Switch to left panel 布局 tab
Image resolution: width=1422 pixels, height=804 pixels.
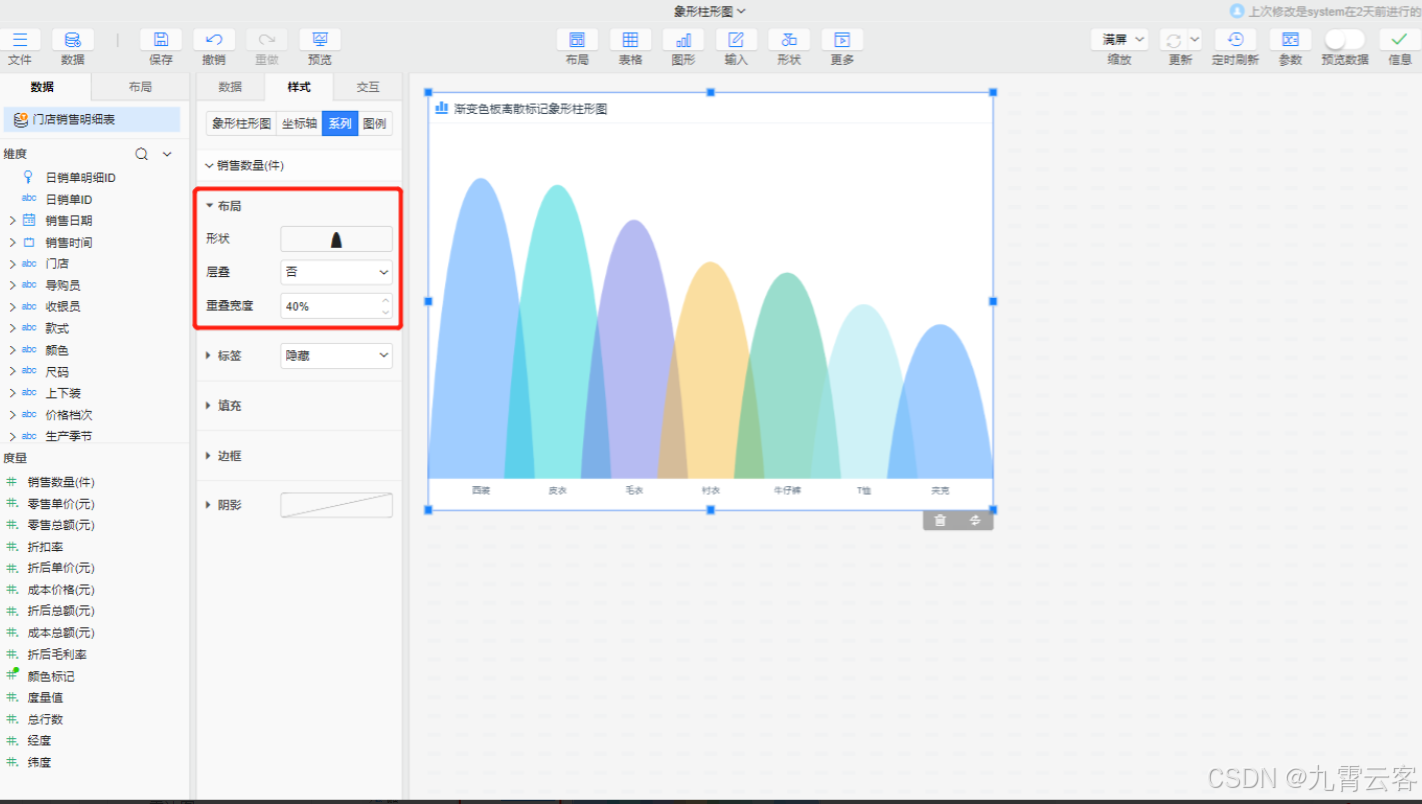[140, 87]
